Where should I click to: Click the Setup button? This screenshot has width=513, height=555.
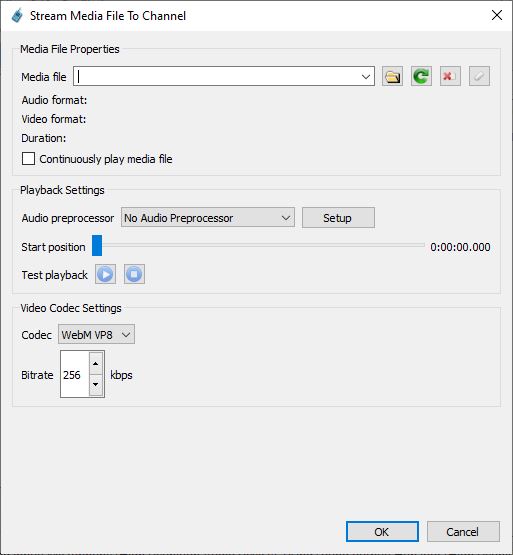tap(338, 218)
